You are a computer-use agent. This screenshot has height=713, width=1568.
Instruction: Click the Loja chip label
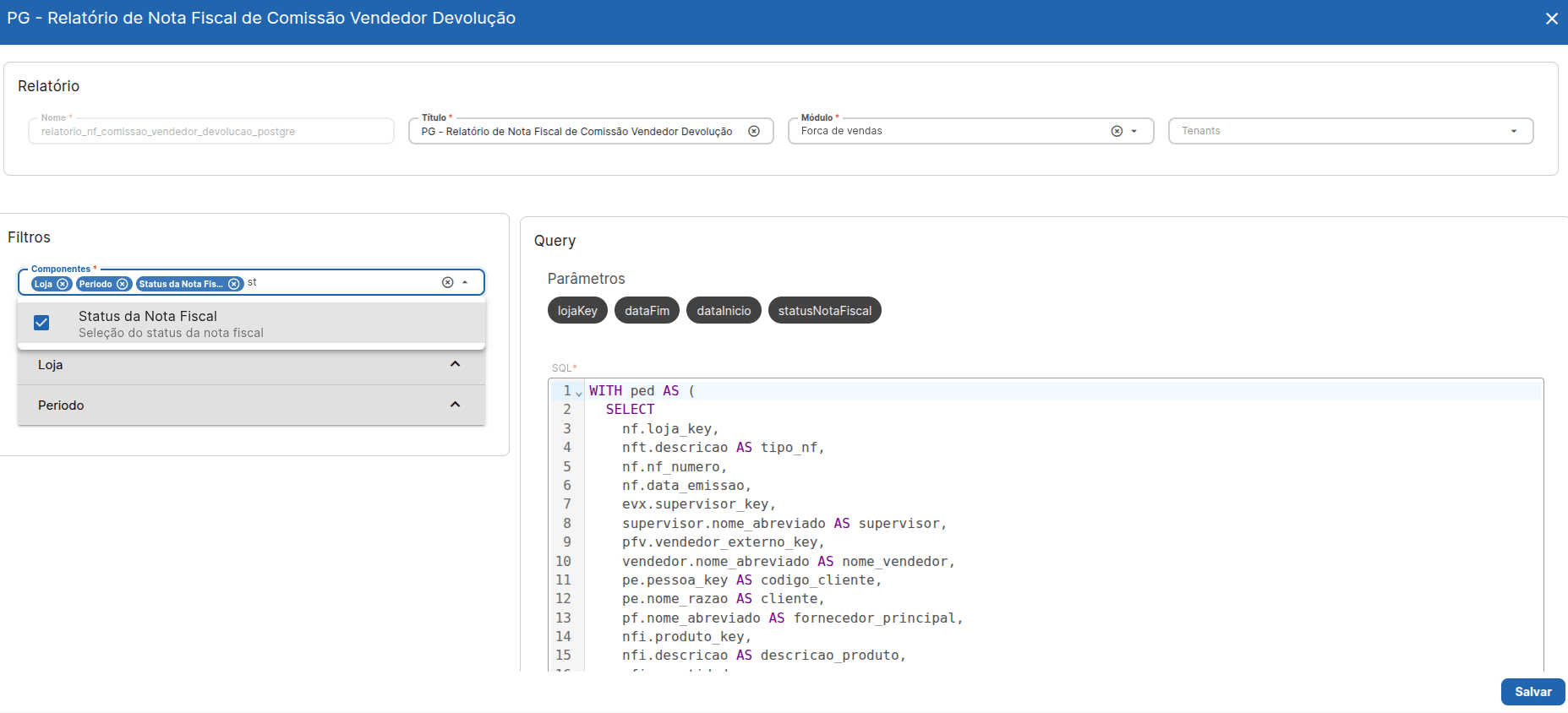coord(43,284)
